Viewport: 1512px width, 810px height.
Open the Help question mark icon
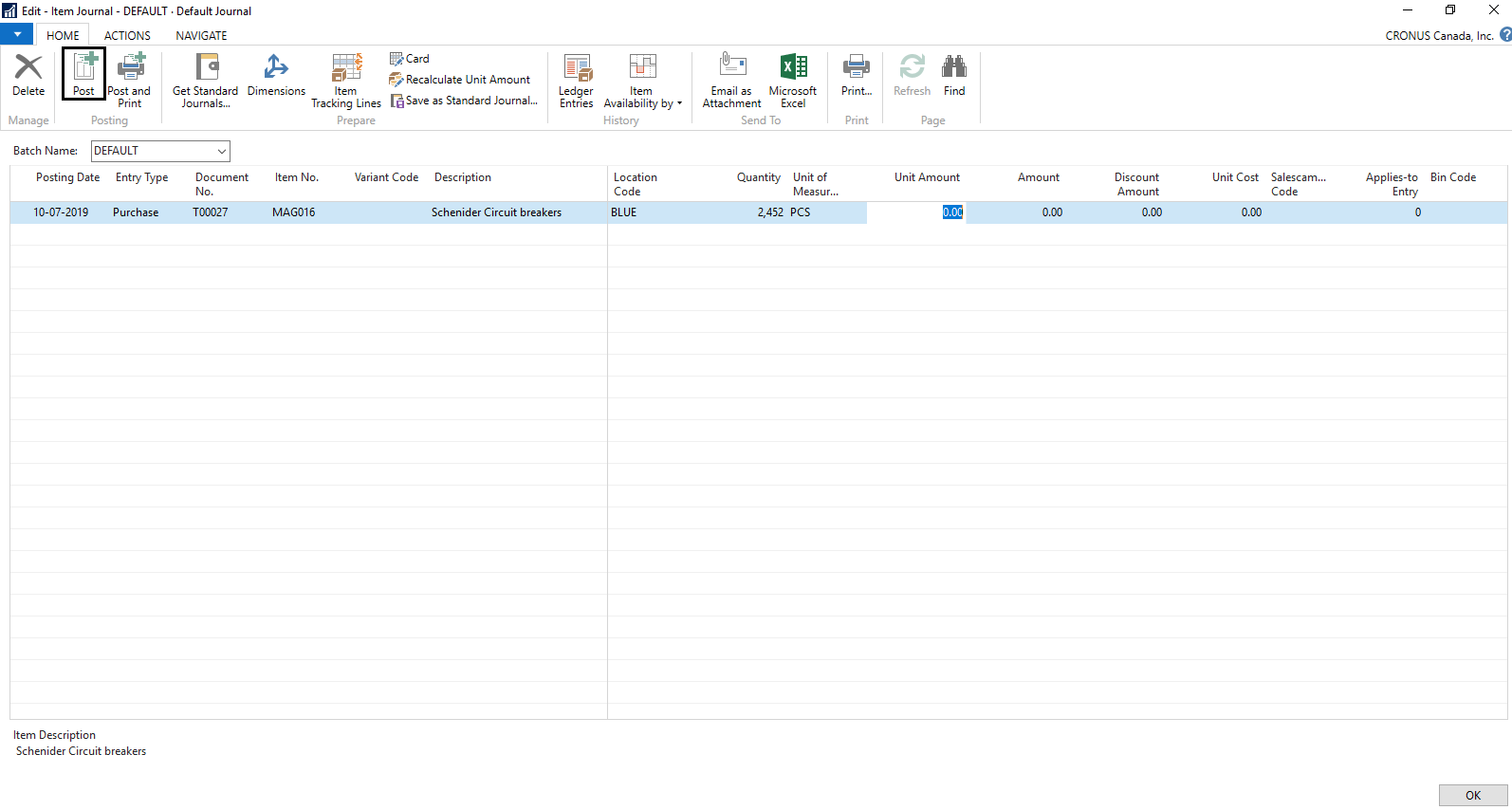click(x=1504, y=35)
